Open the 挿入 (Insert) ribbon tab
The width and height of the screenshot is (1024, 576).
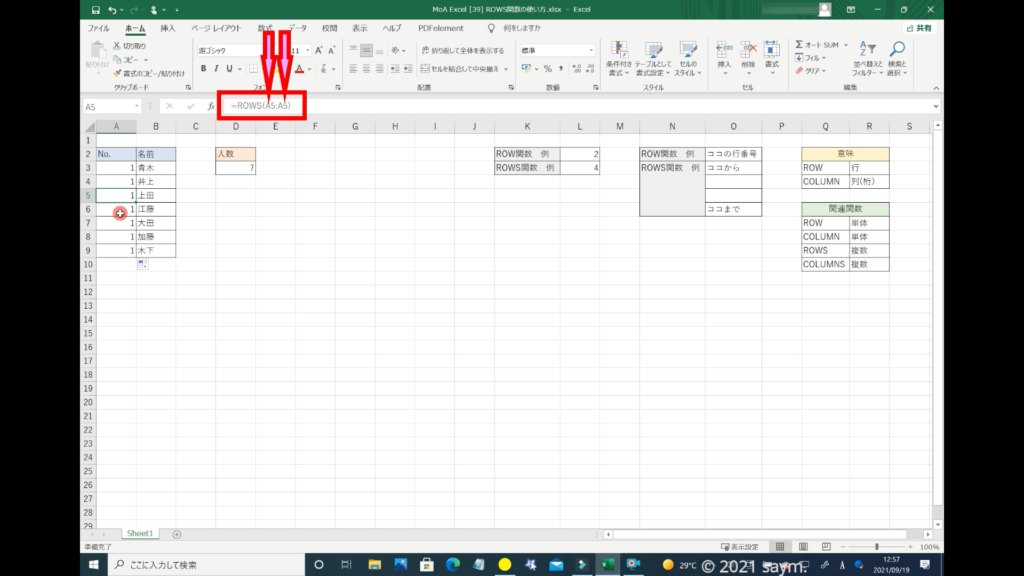tap(168, 28)
